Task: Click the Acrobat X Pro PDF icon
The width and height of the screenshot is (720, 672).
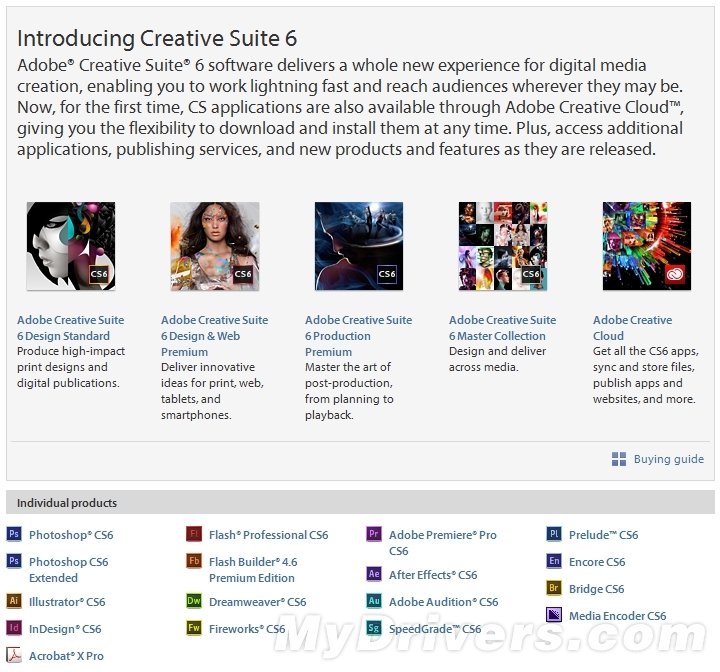Action: [x=14, y=655]
